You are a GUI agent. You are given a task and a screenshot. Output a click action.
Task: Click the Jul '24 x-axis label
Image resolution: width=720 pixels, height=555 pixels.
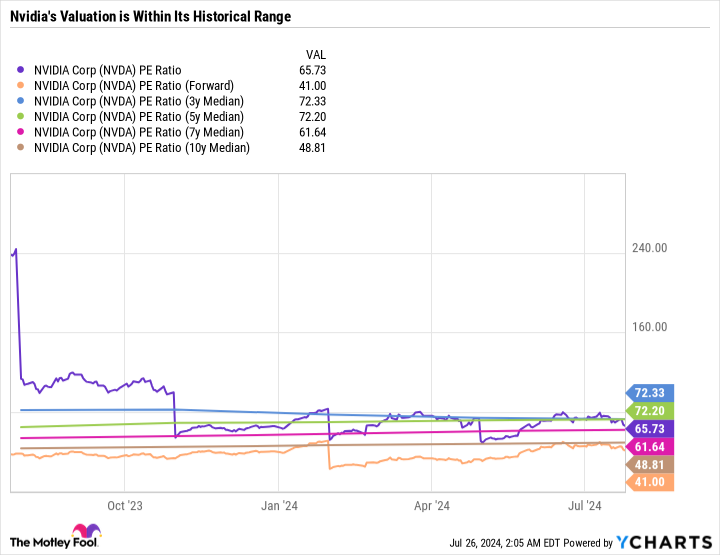click(x=585, y=506)
